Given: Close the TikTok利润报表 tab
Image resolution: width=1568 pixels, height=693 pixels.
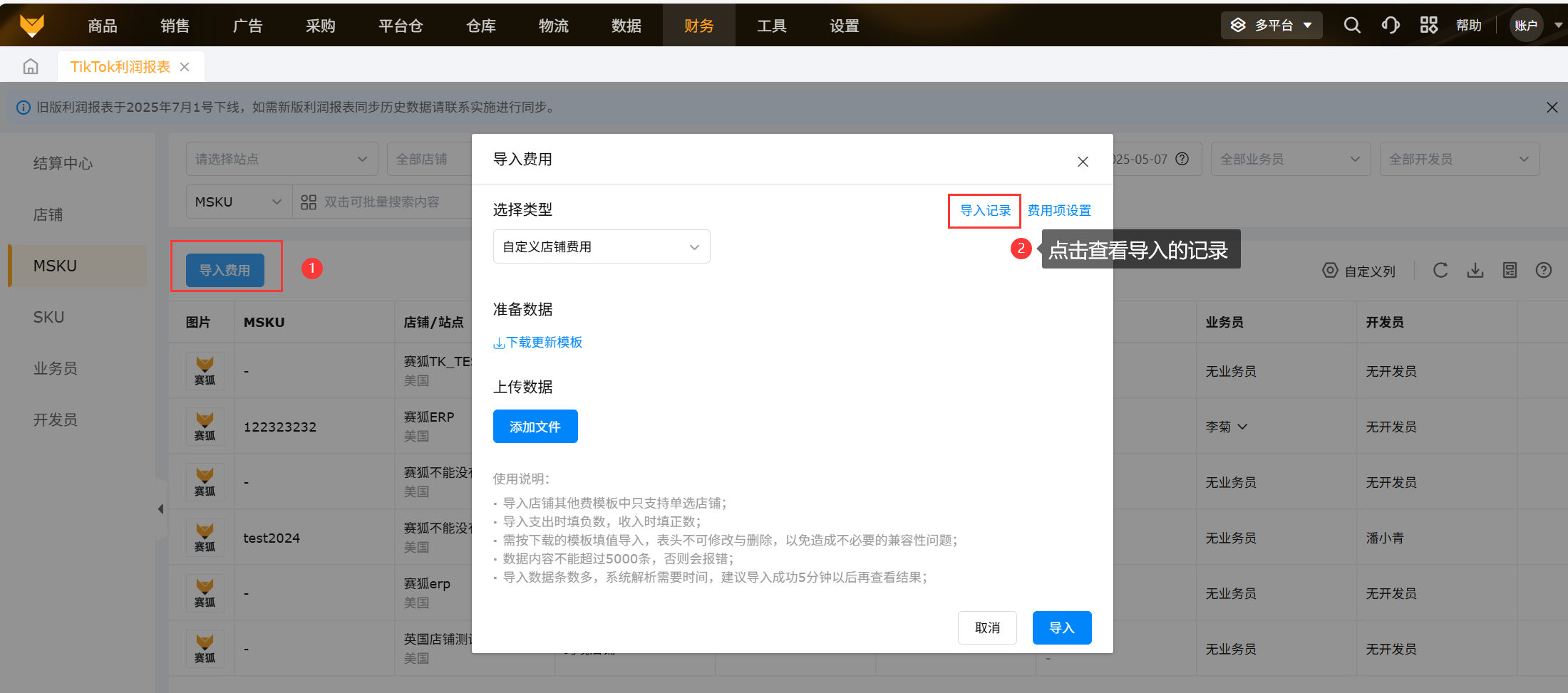Looking at the screenshot, I should [x=185, y=67].
